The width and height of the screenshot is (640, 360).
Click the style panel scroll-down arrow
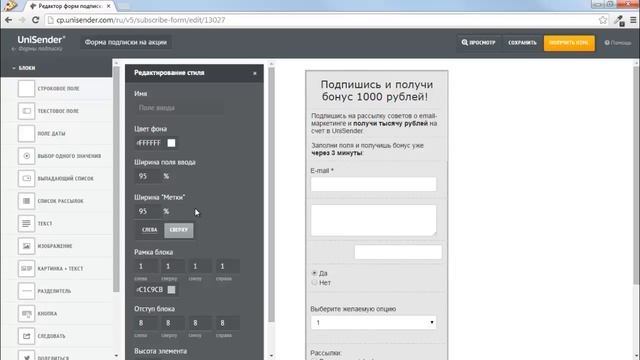pos(271,356)
